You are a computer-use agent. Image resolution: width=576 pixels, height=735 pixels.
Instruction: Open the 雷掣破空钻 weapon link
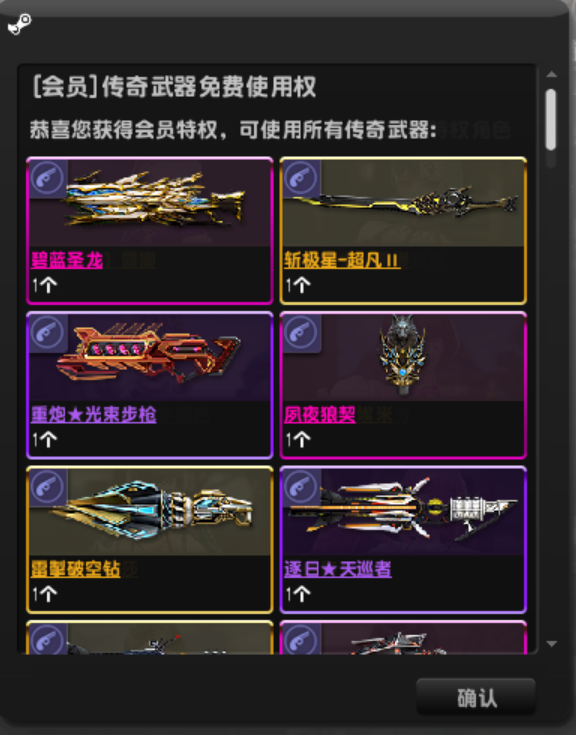click(75, 569)
